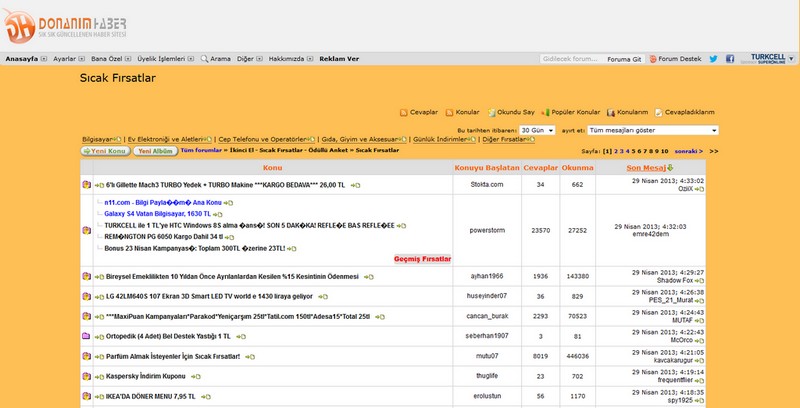Click go-to-last-post icon beside Shadow Fox
800x408 pixels.
pyautogui.click(x=699, y=281)
